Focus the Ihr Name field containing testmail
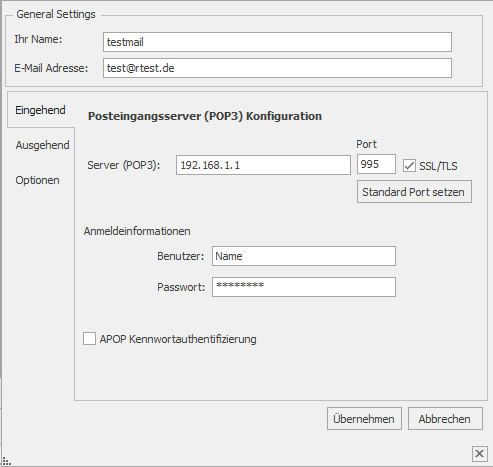Screen dimensions: 493x467 point(277,42)
